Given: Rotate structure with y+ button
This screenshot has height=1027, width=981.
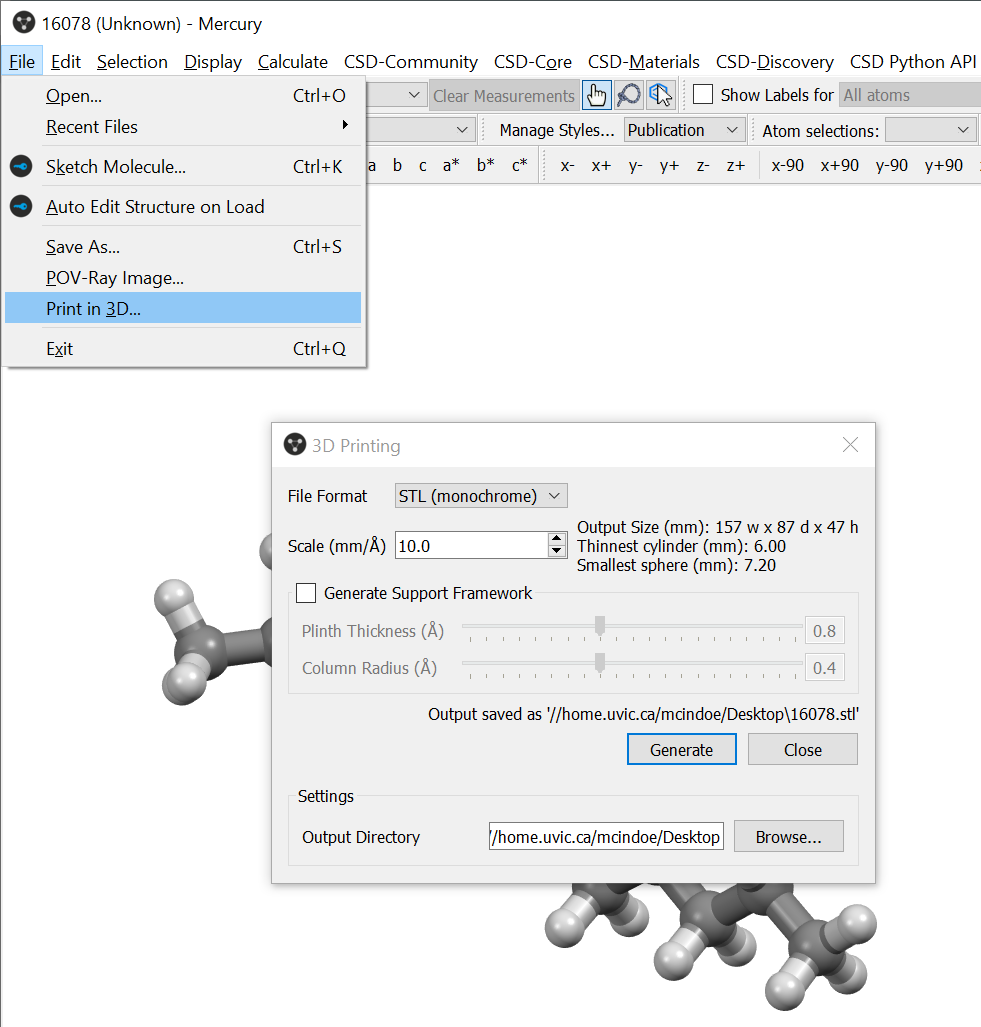Looking at the screenshot, I should point(669,165).
